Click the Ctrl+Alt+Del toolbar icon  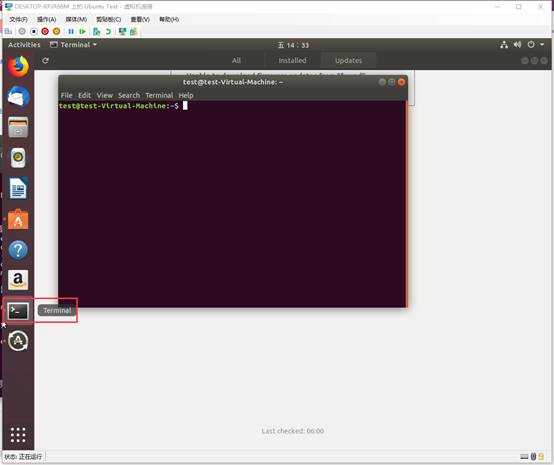8,32
